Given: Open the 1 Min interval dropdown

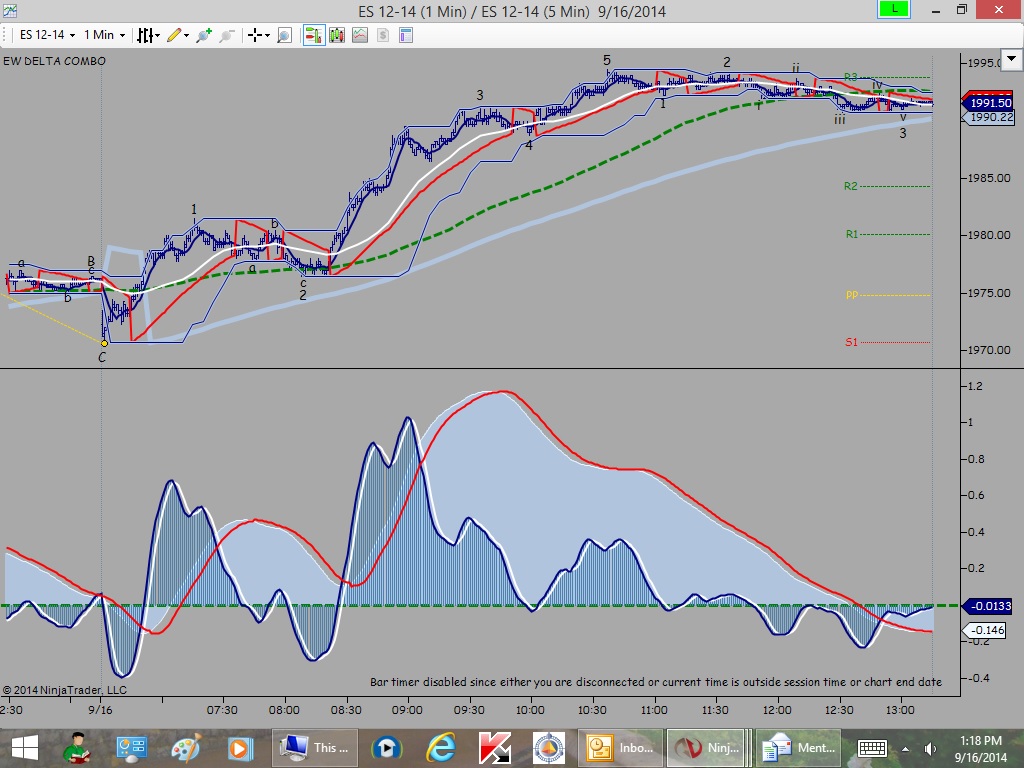Looking at the screenshot, I should point(104,35).
